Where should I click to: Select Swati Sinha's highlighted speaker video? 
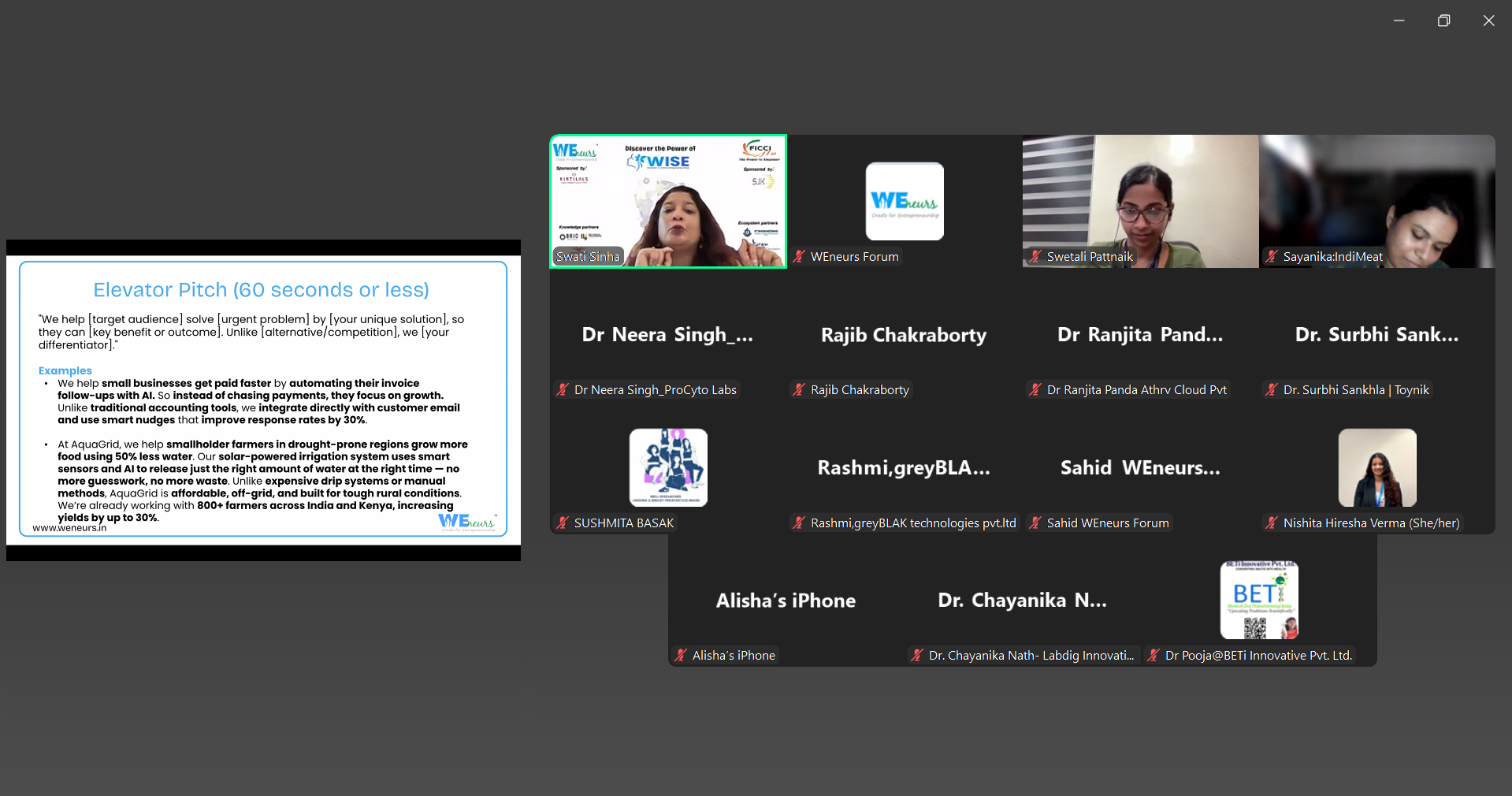[668, 201]
